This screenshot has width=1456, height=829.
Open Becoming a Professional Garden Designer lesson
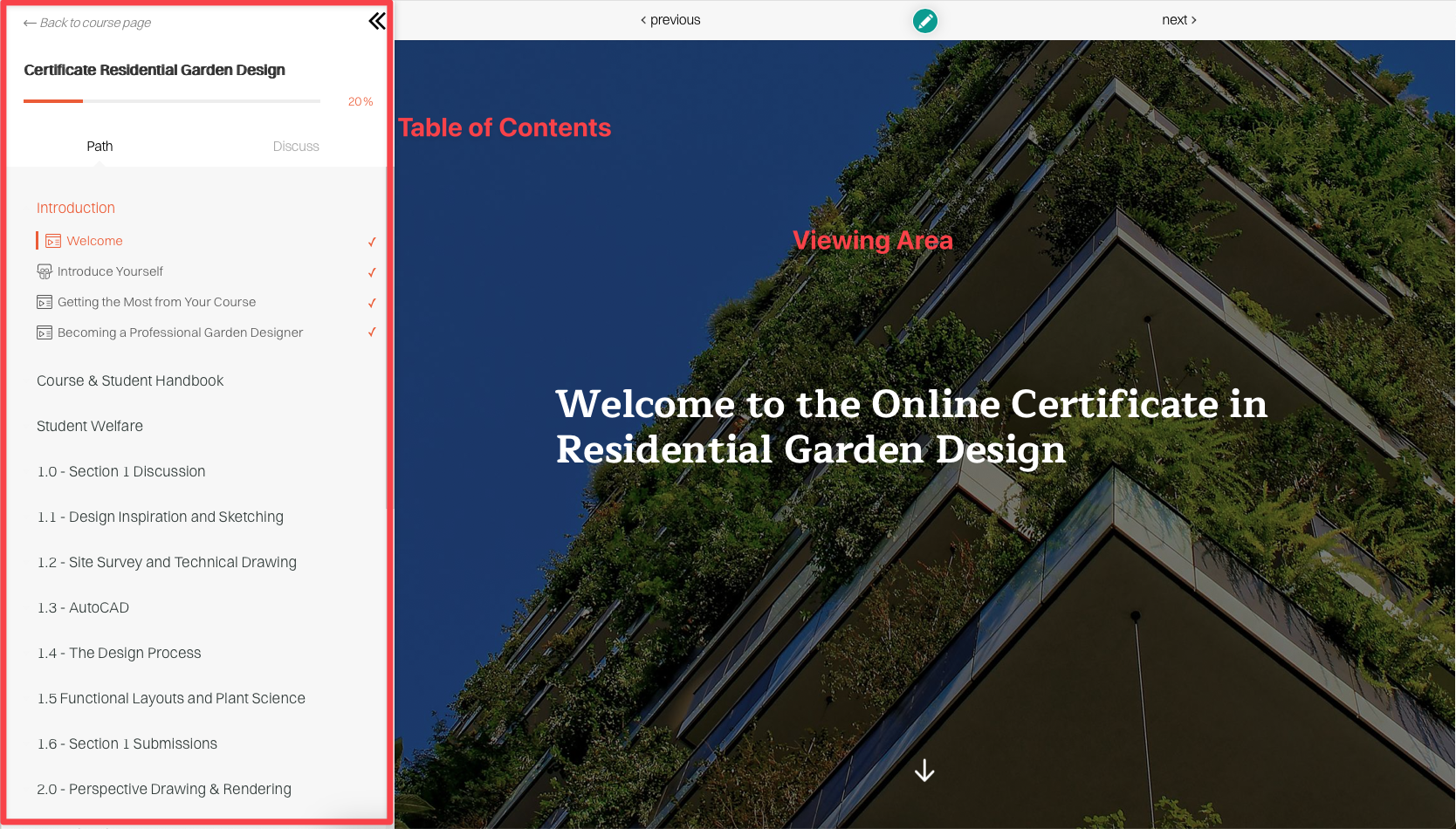tap(181, 332)
